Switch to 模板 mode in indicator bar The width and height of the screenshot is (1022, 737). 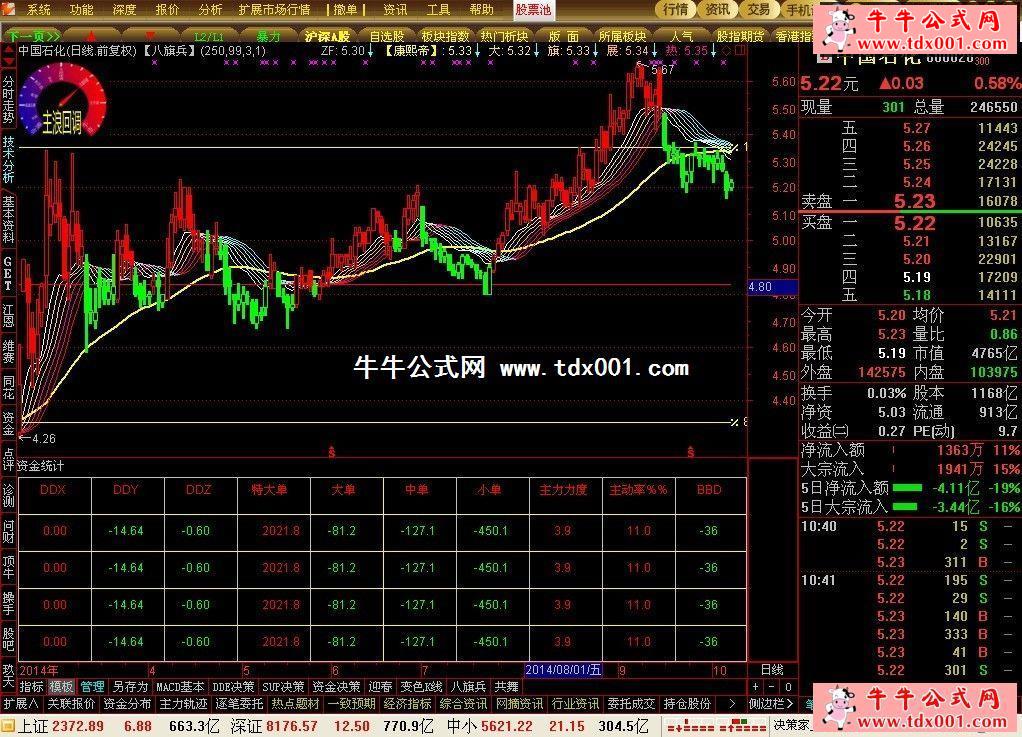tap(62, 687)
